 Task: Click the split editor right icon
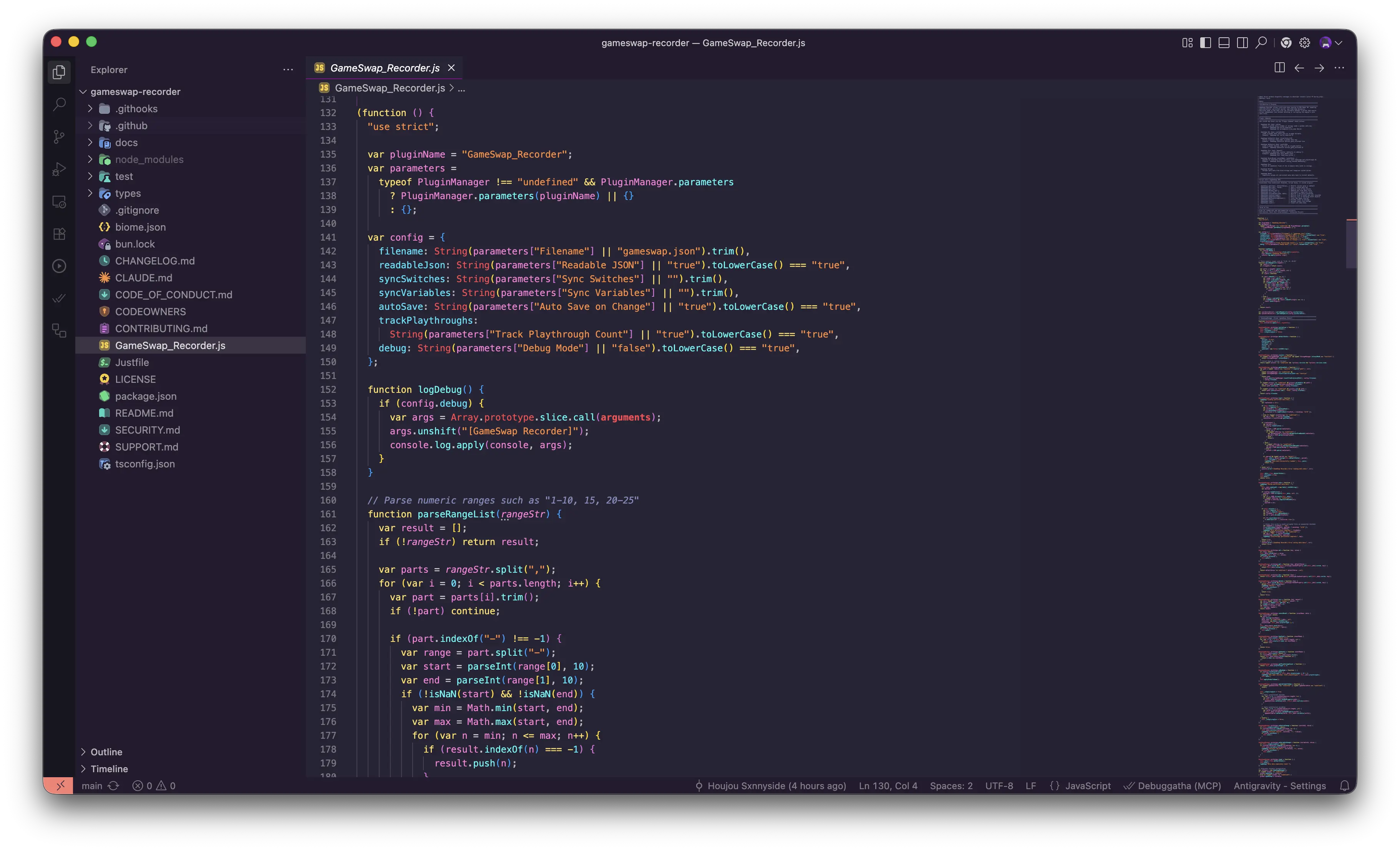click(x=1279, y=68)
